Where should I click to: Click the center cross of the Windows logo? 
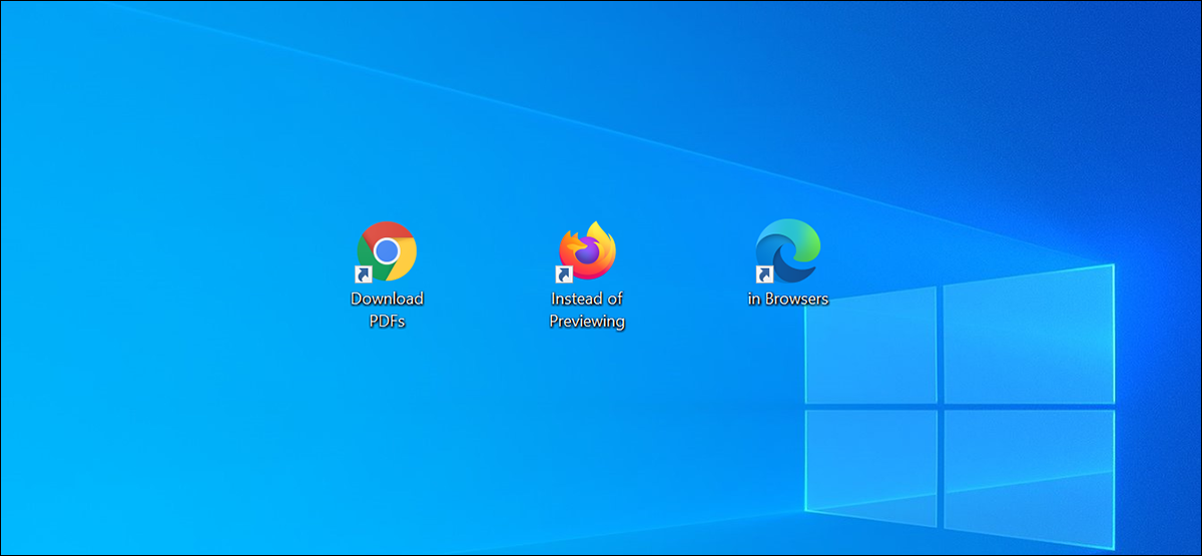click(x=940, y=405)
